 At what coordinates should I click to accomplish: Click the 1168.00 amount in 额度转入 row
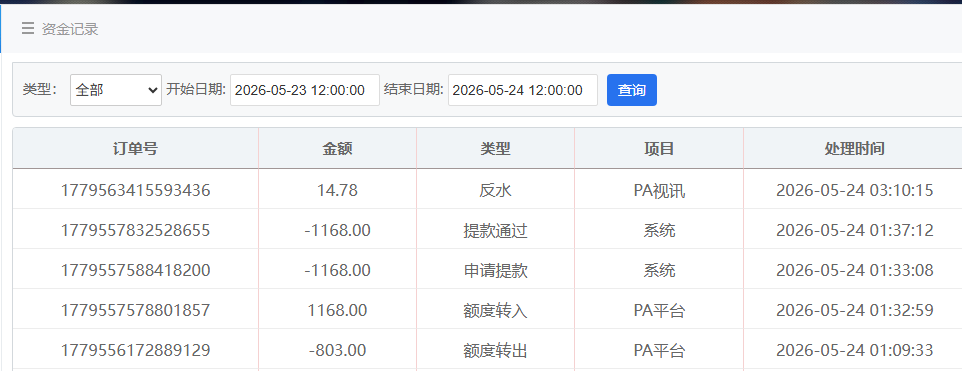click(337, 310)
